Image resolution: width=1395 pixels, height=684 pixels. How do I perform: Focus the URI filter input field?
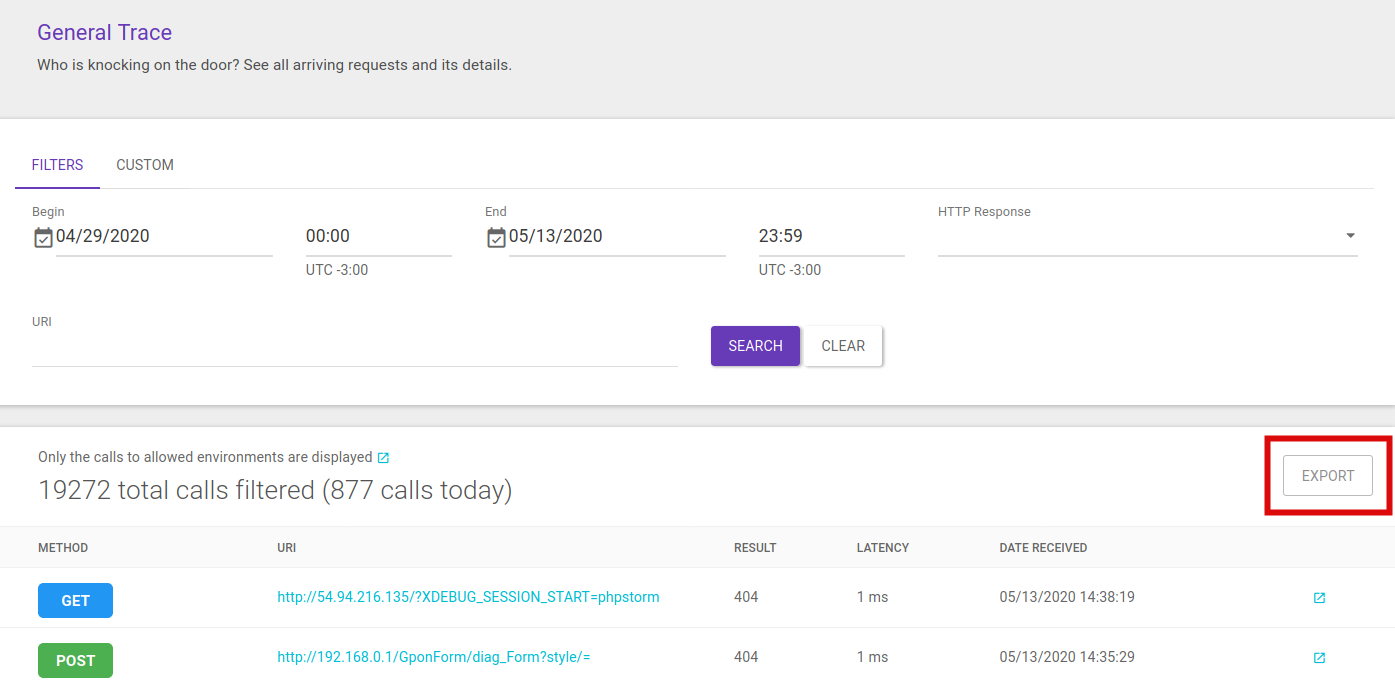(x=354, y=351)
